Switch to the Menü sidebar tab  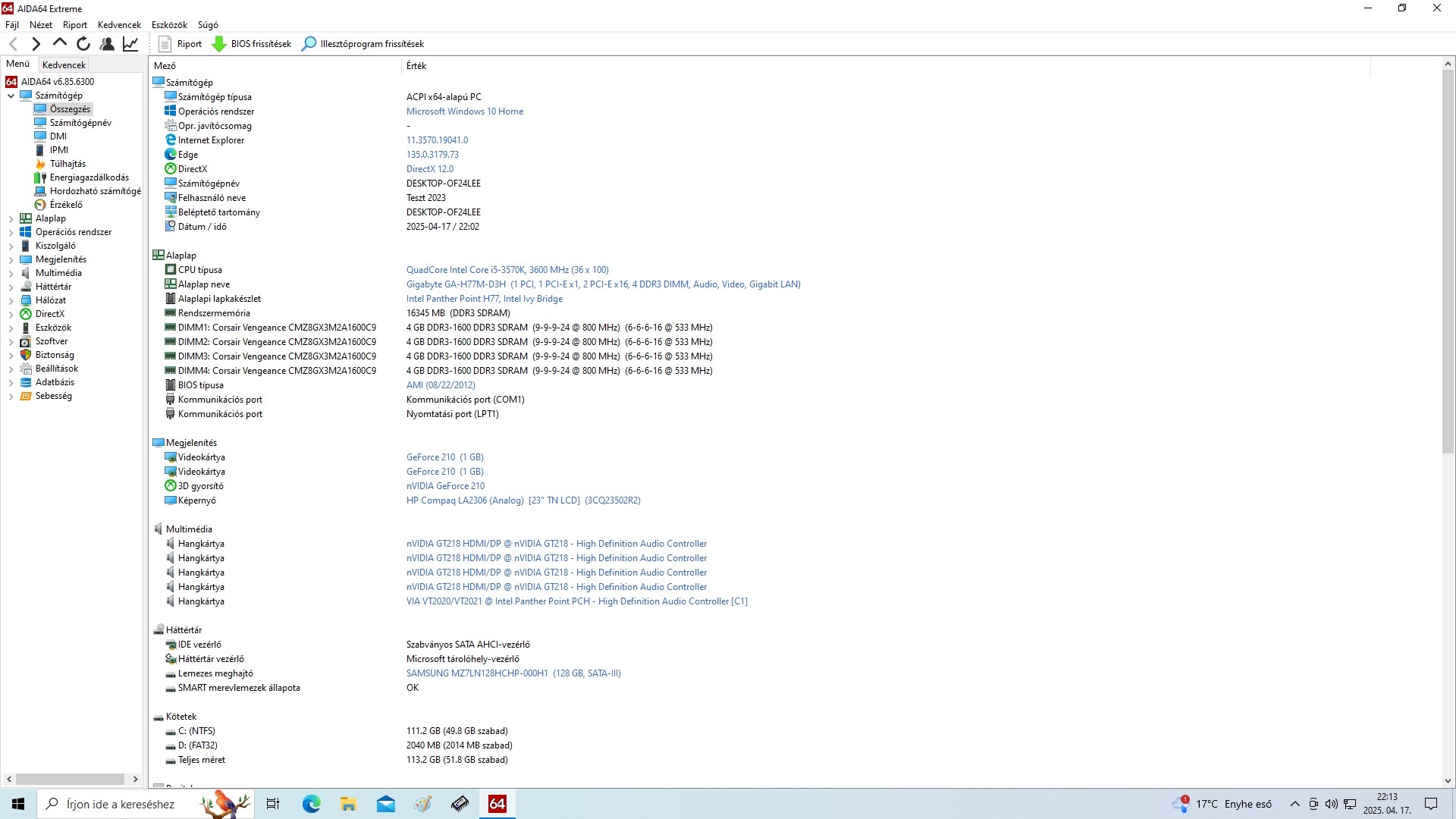(18, 64)
